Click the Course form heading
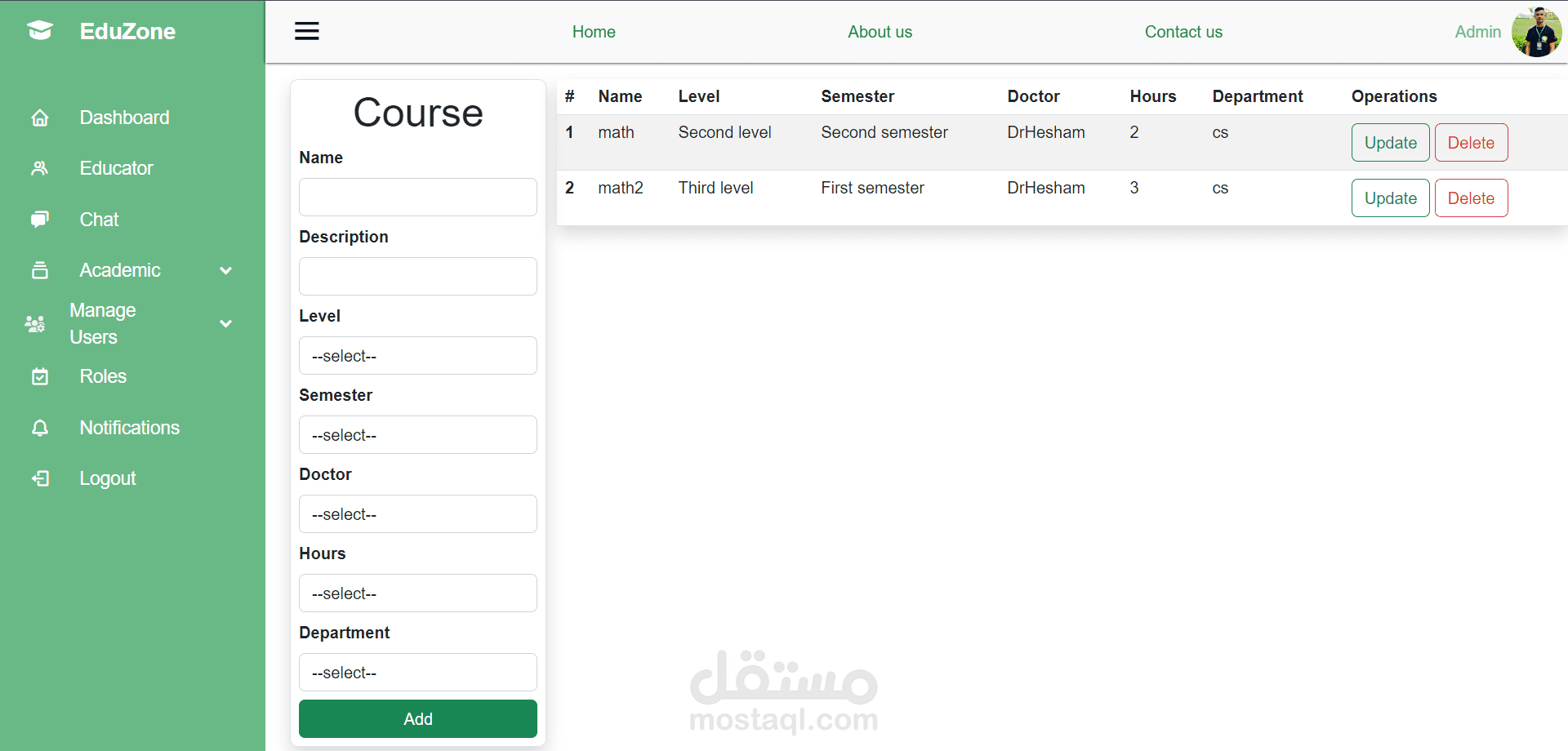The image size is (1568, 751). click(x=418, y=112)
